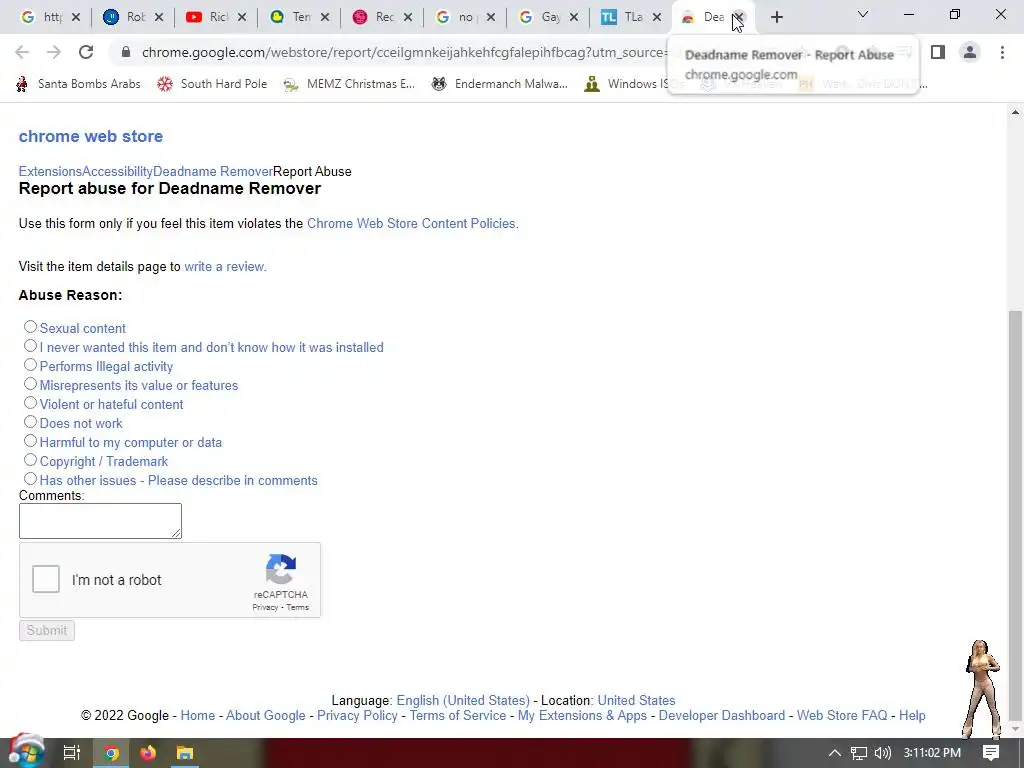
Task: View site security lock info
Action: point(126,52)
